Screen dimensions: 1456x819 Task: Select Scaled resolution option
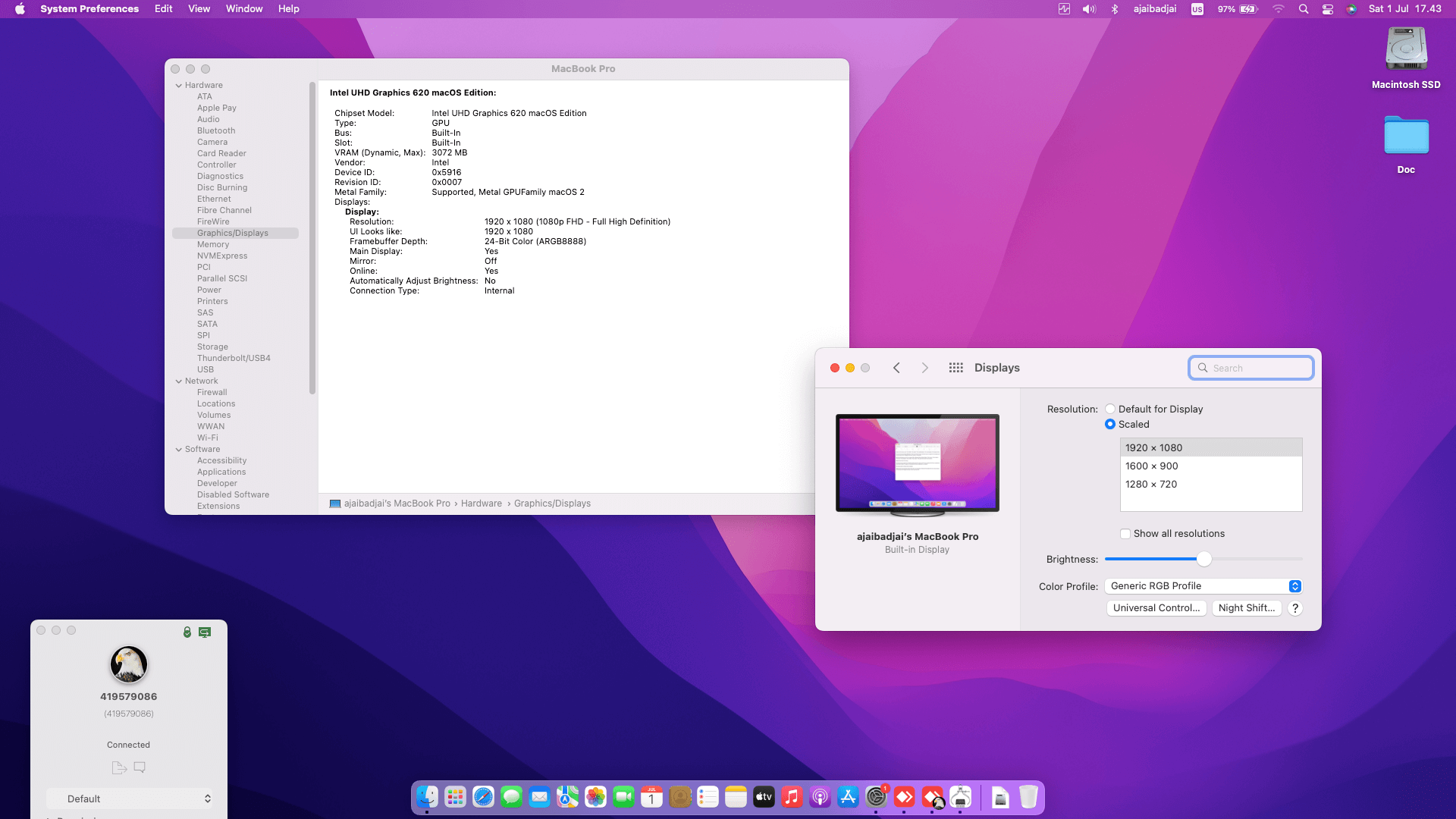pyautogui.click(x=1110, y=424)
